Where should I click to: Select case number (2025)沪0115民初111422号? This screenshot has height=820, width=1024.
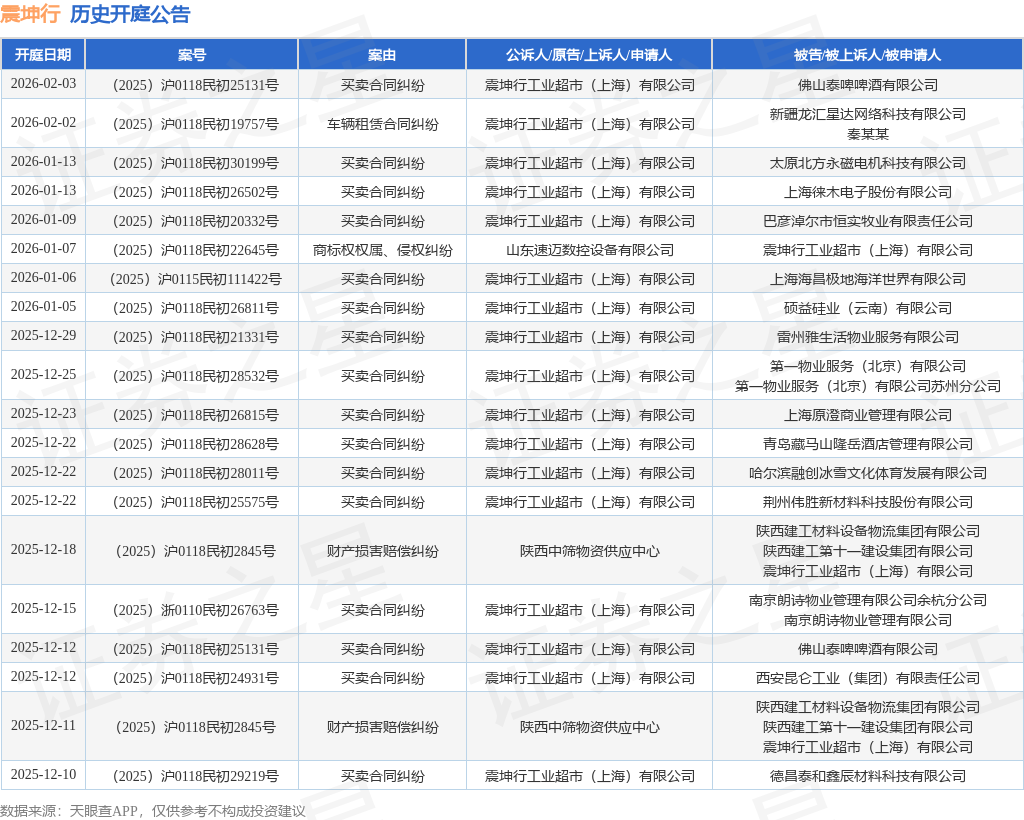195,279
